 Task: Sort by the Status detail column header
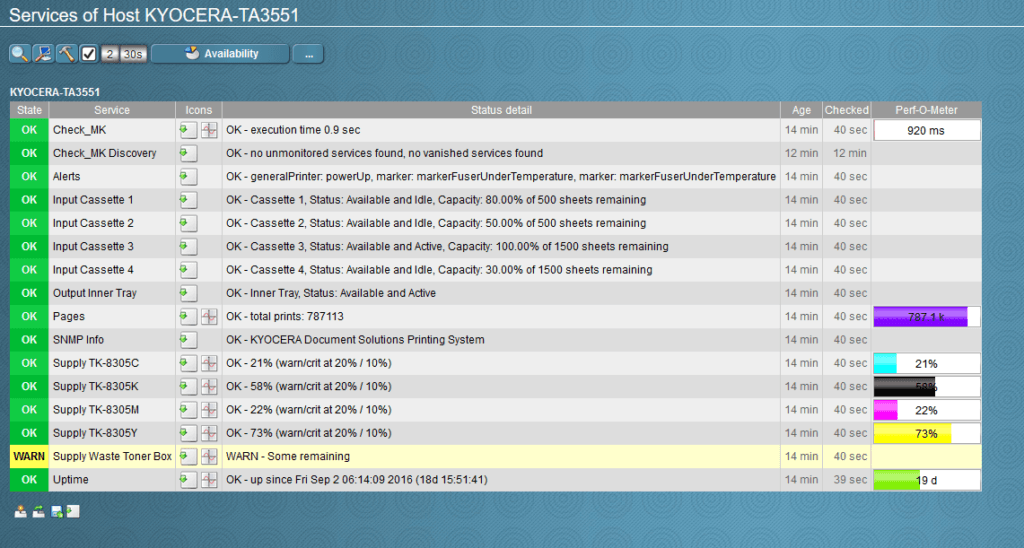pos(501,110)
